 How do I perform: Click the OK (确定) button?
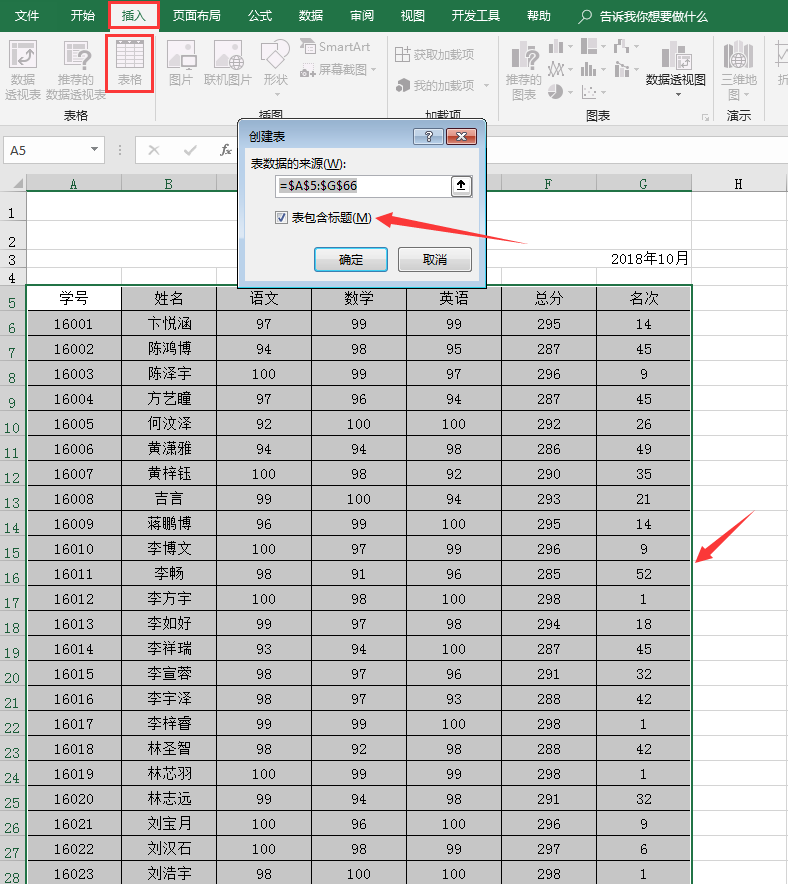pyautogui.click(x=351, y=259)
